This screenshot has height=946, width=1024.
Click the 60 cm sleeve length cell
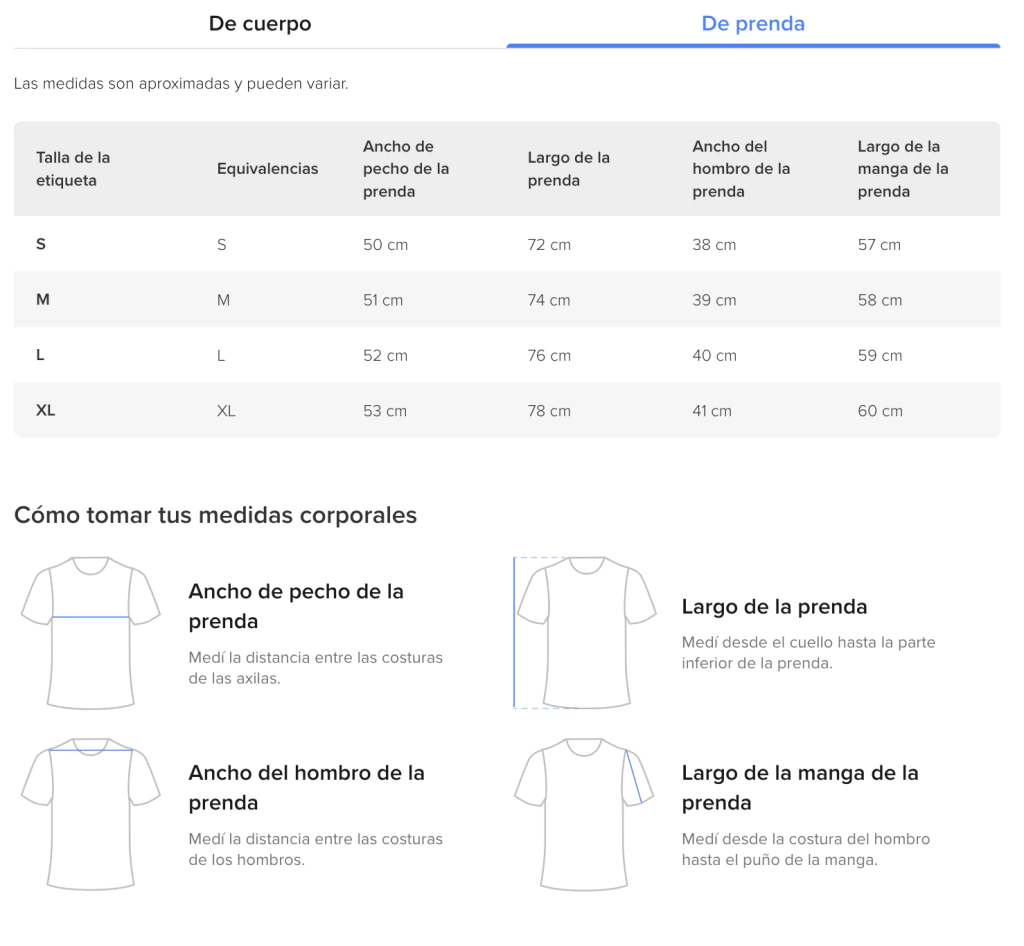(880, 411)
